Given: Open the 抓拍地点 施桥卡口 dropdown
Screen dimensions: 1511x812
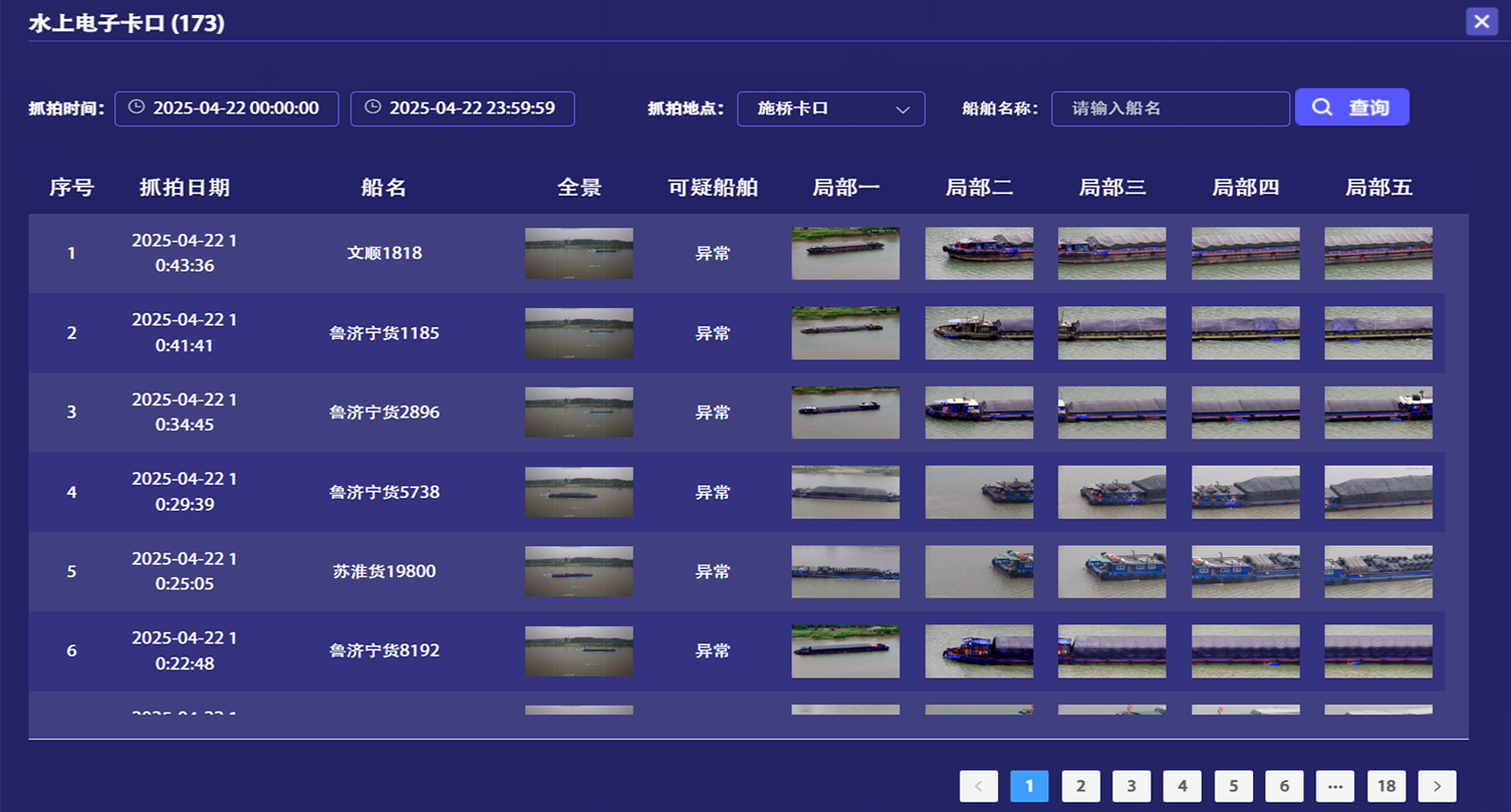Looking at the screenshot, I should [x=830, y=109].
